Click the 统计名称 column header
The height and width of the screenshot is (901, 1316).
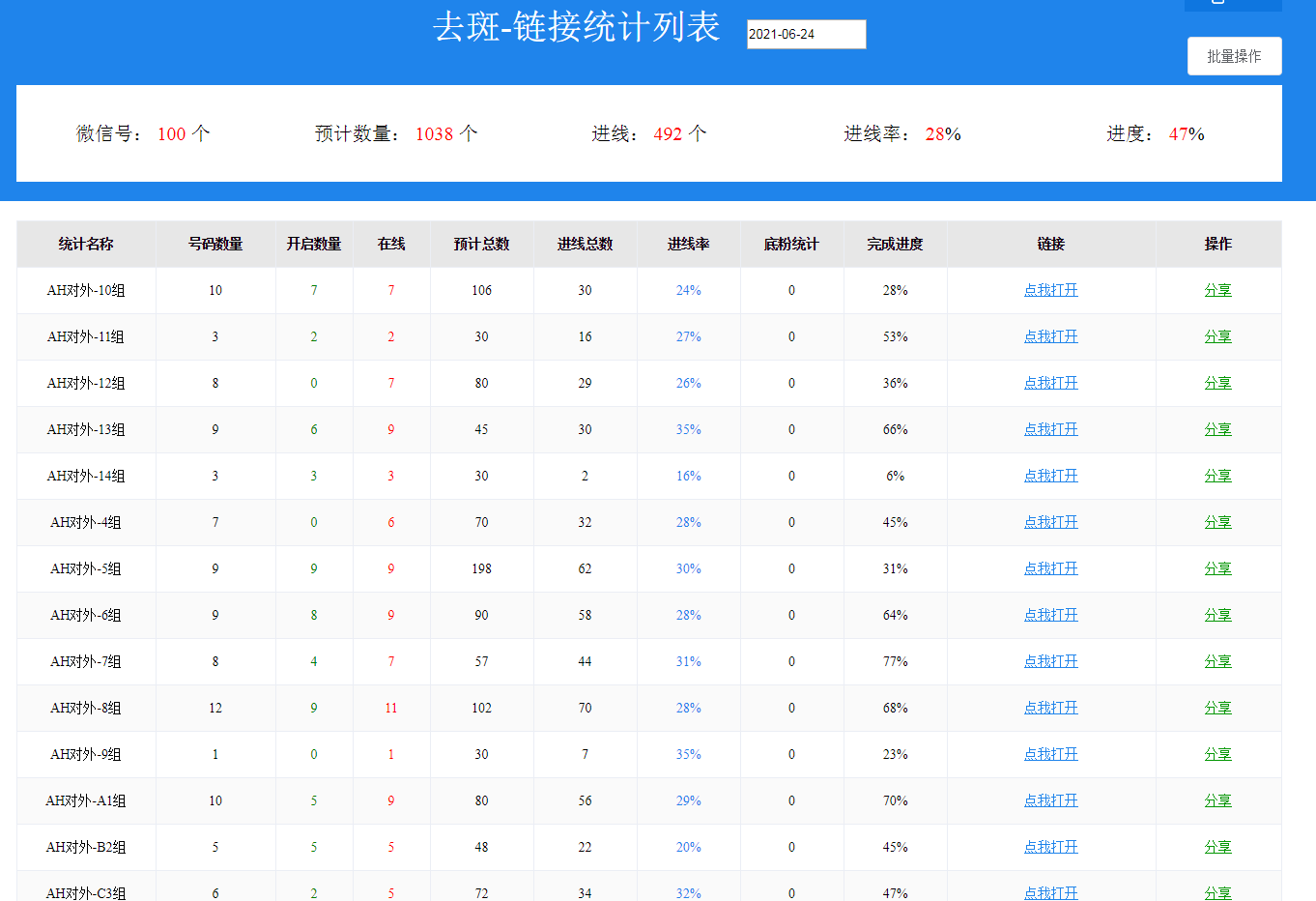[86, 244]
